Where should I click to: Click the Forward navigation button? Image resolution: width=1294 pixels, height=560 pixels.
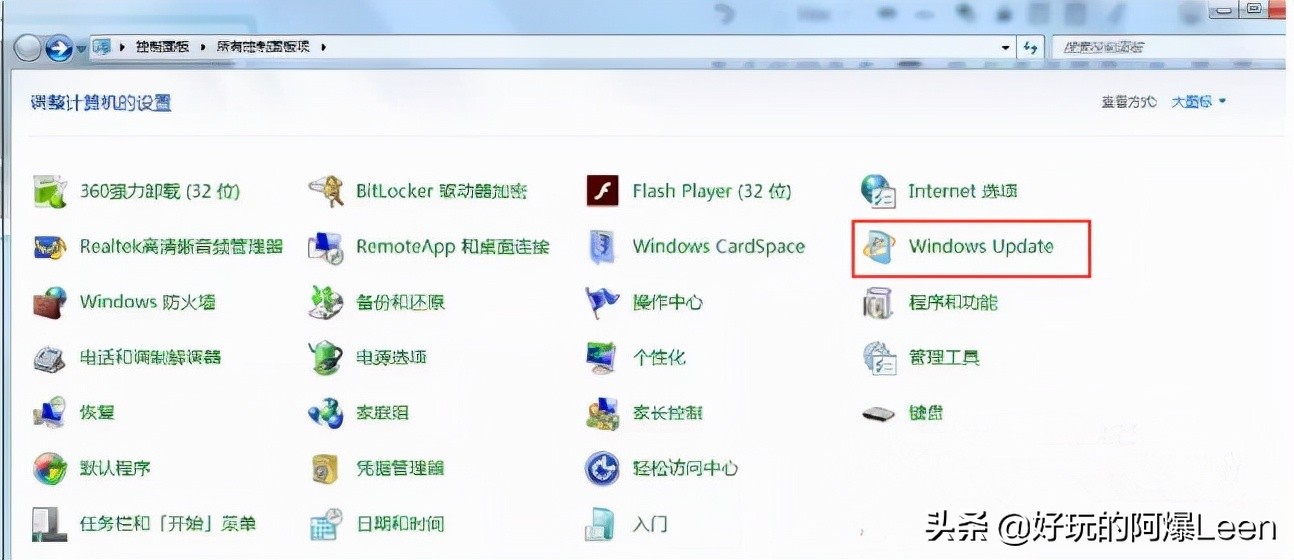(59, 47)
